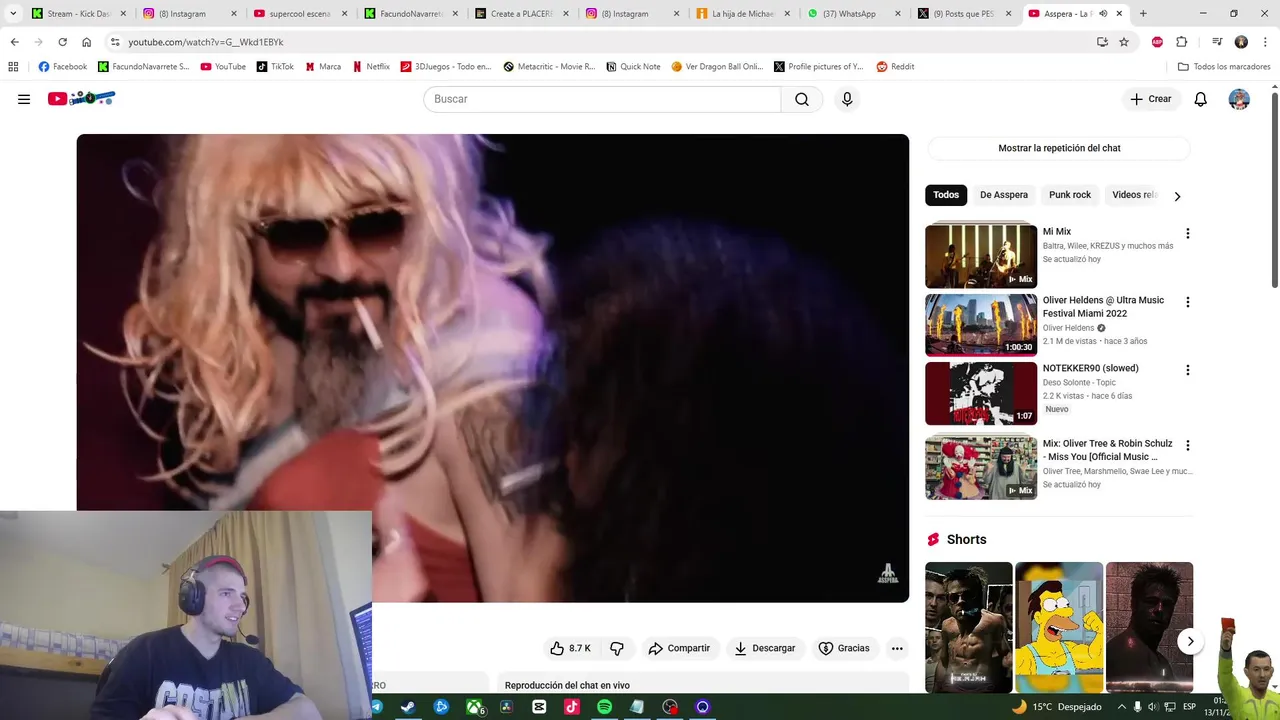Open options for Oliver Tree mix
1280x720 pixels.
click(1187, 445)
